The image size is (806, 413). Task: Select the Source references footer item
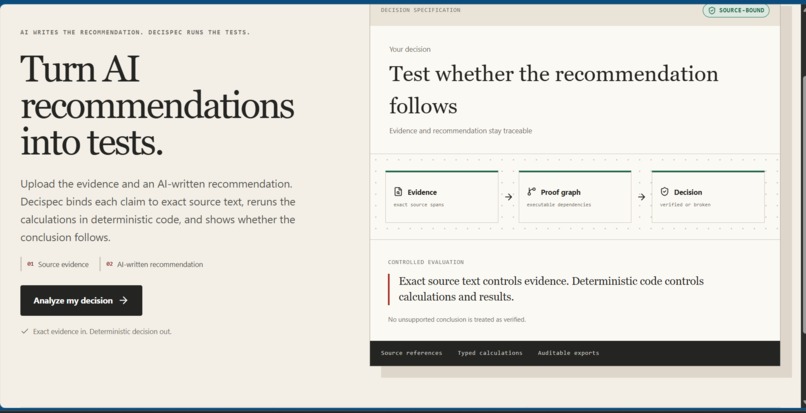[x=411, y=353]
